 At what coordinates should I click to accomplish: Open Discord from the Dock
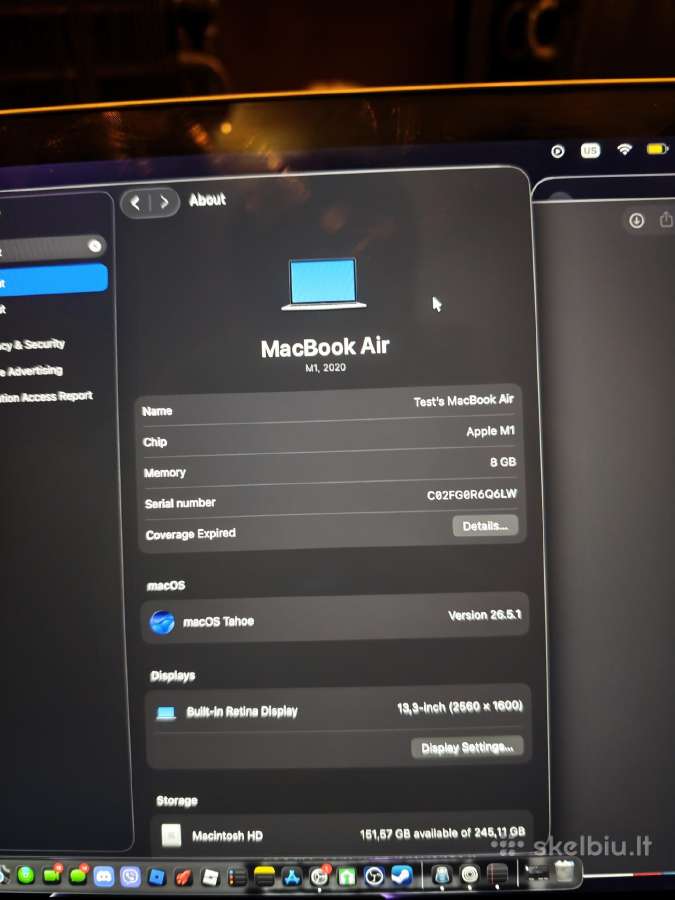coord(104,876)
